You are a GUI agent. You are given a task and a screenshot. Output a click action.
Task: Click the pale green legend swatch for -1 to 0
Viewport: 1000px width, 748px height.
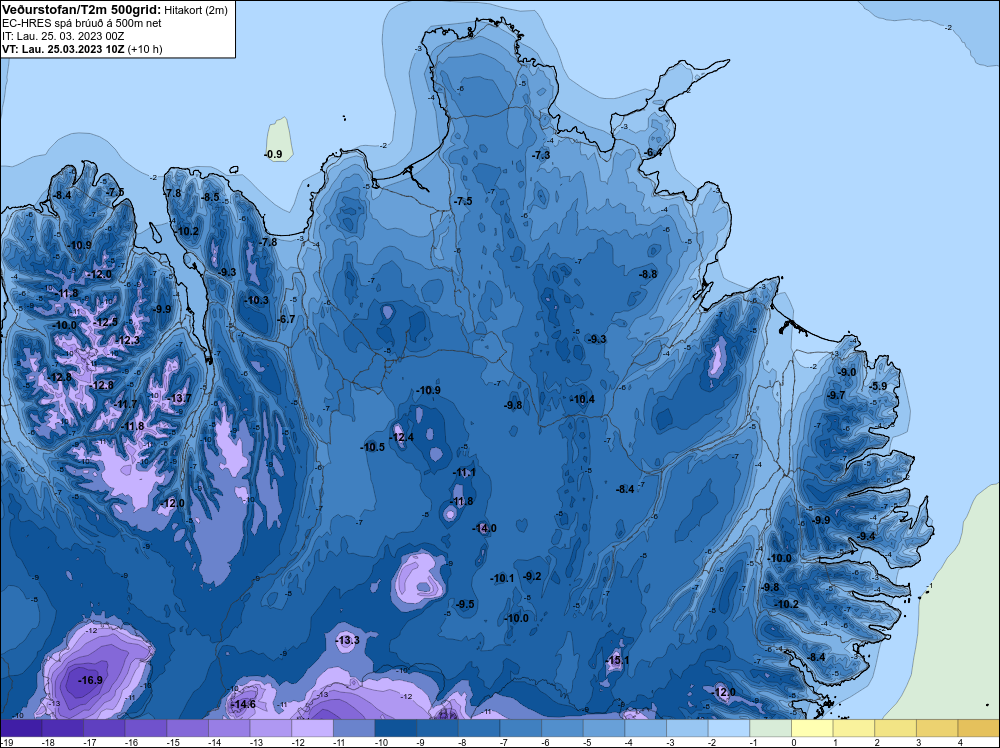point(770,728)
